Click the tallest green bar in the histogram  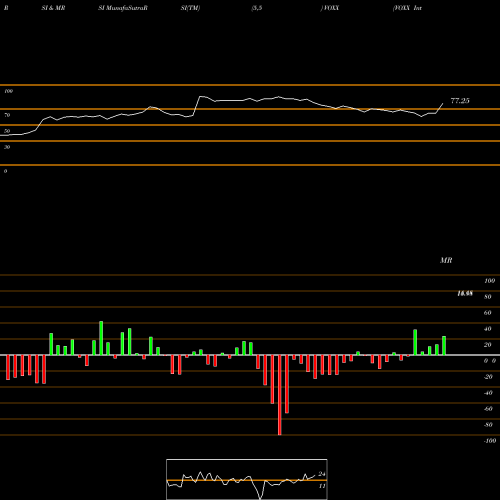click(x=101, y=338)
